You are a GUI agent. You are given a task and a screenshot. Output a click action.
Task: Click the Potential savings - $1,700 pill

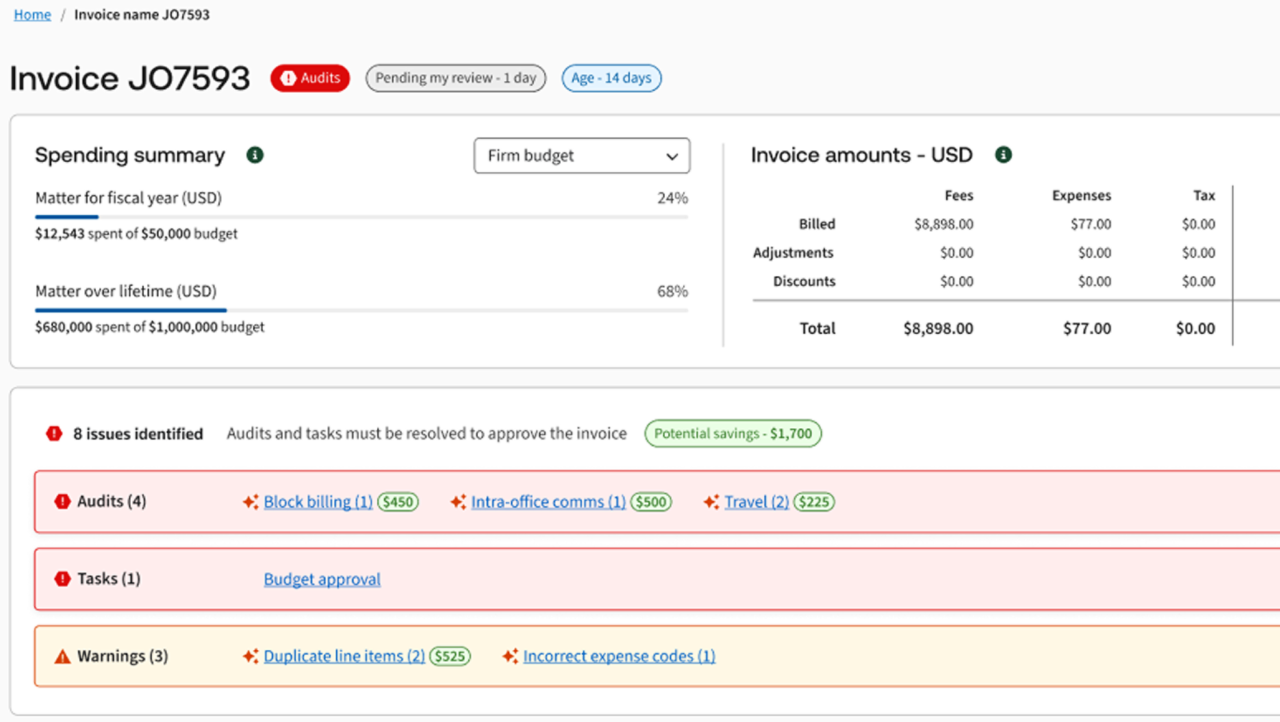point(732,434)
